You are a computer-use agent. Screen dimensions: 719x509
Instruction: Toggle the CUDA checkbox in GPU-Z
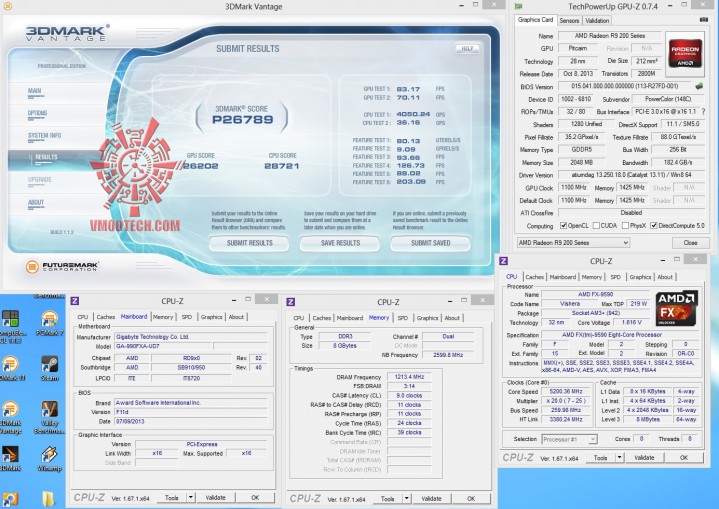click(596, 225)
